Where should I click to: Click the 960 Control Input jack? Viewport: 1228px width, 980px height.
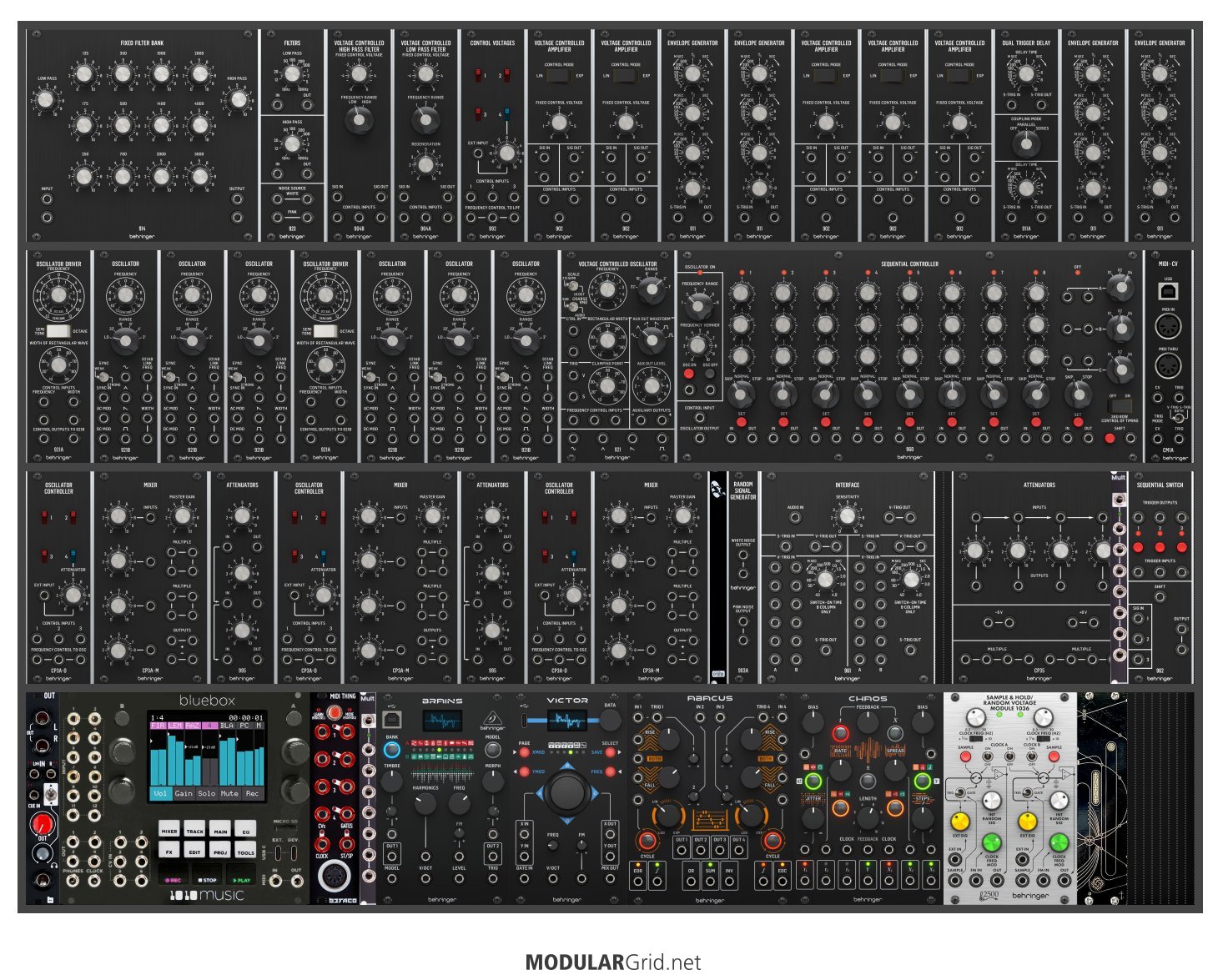(x=699, y=418)
